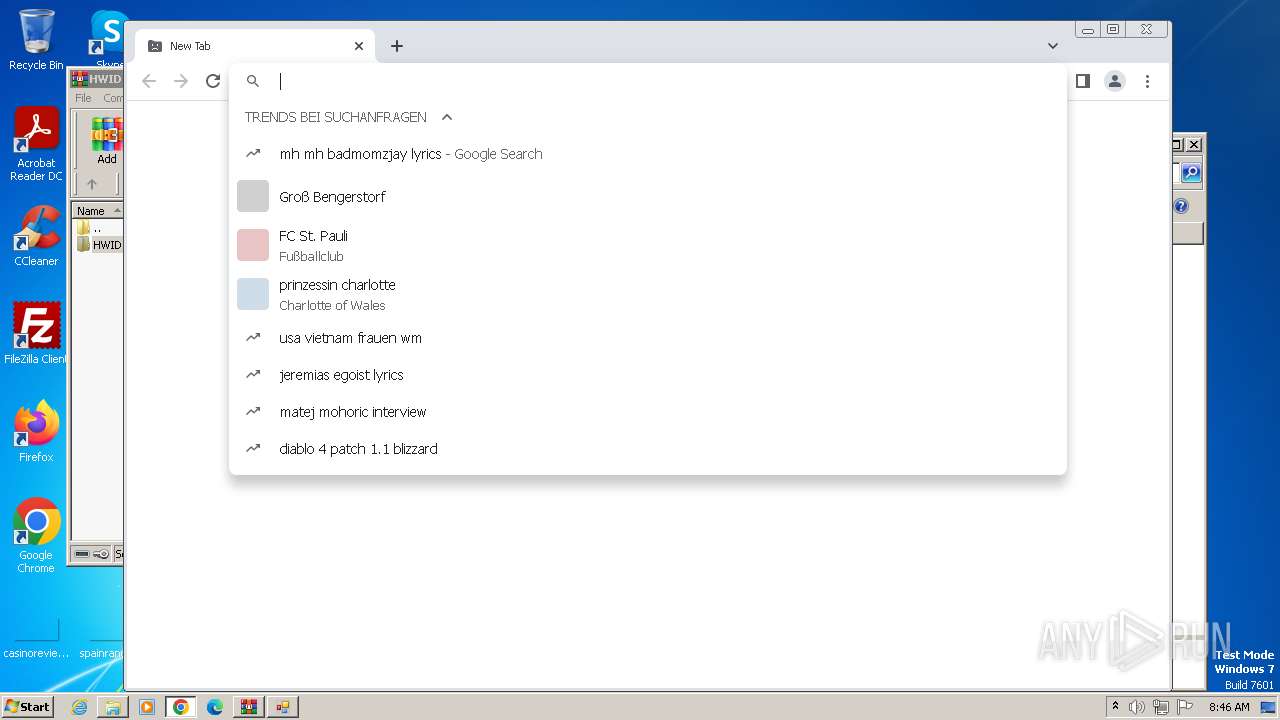The image size is (1280, 720).
Task: Open Google Chrome desktop icon
Action: click(x=36, y=536)
